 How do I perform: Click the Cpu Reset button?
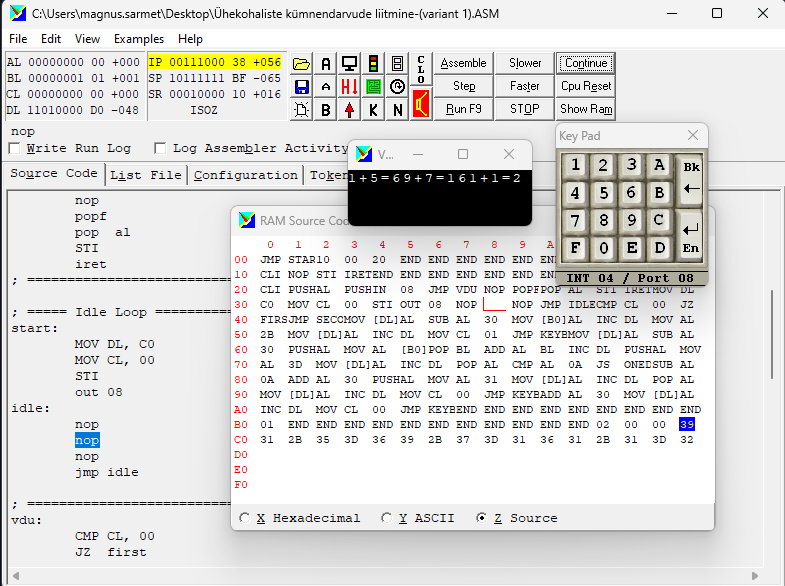(586, 86)
